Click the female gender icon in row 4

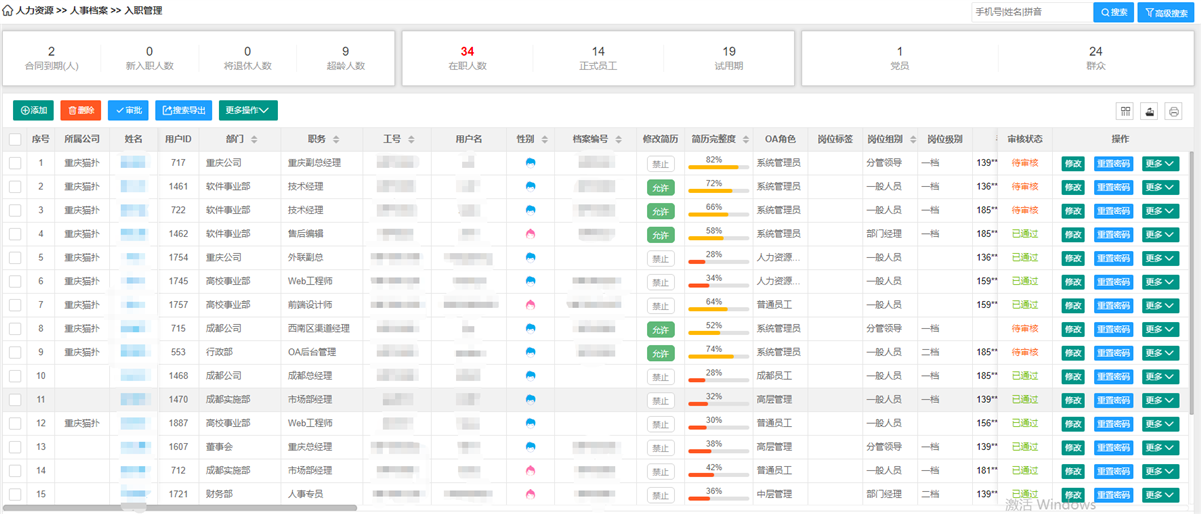click(531, 234)
